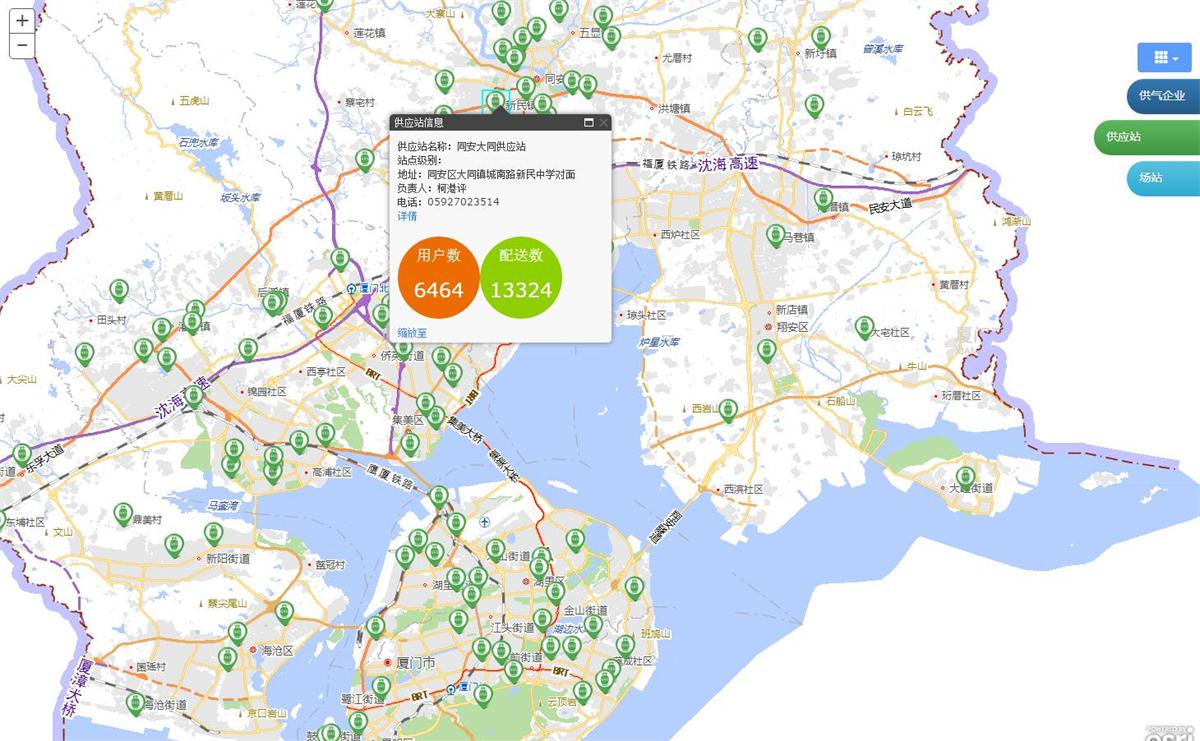Click the station marker at 马巷镇

pos(775,235)
